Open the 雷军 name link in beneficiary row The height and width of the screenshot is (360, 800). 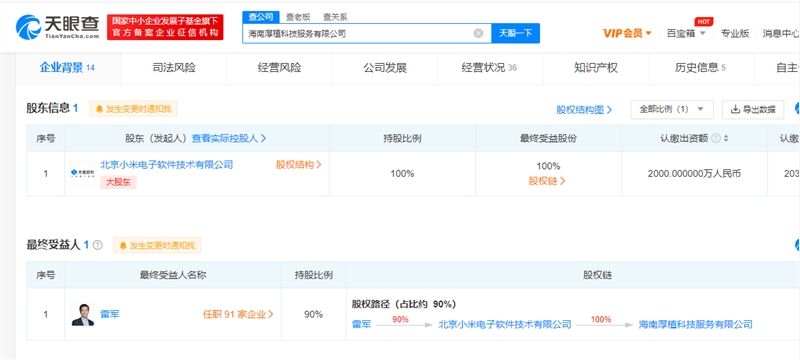click(110, 314)
